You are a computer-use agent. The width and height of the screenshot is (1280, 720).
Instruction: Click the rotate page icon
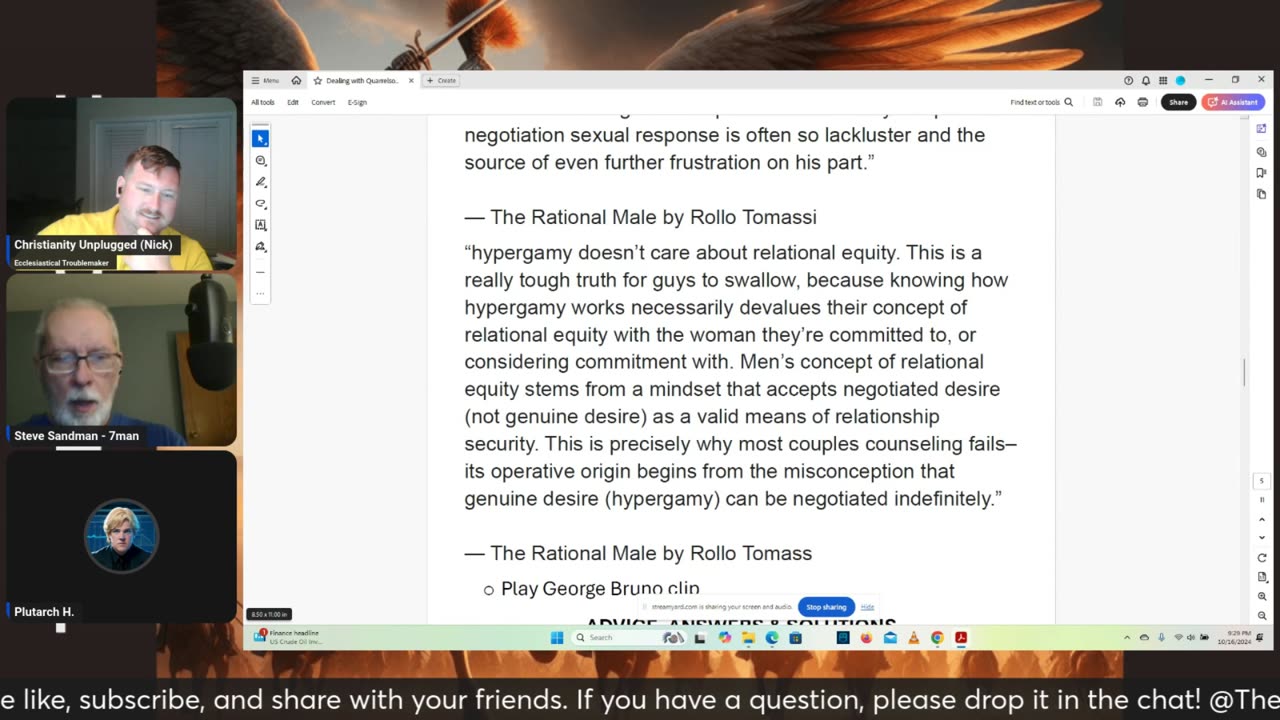(x=1262, y=558)
